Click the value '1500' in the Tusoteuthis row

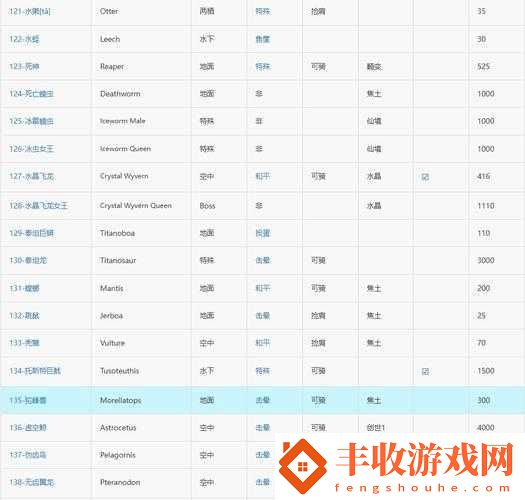click(486, 371)
